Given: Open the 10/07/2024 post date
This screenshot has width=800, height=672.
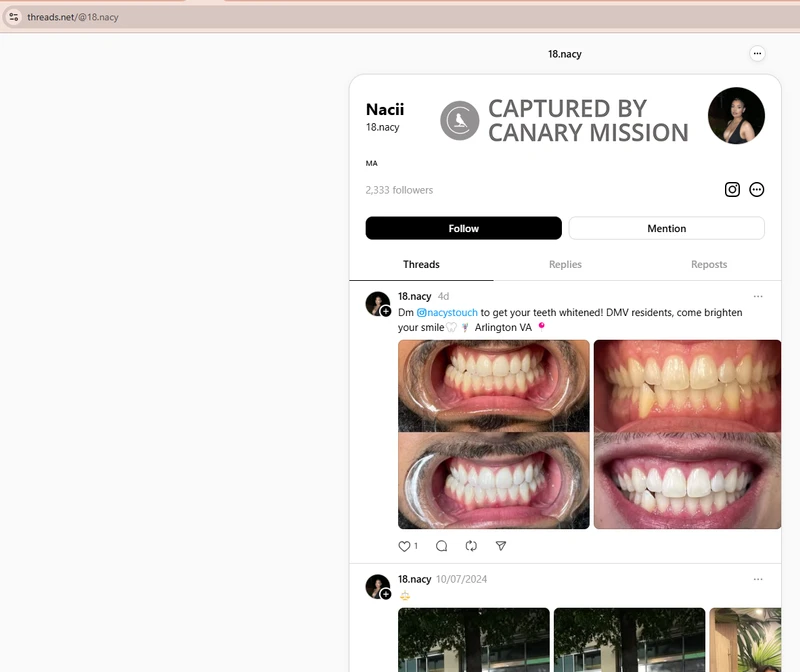Looking at the screenshot, I should (x=461, y=579).
